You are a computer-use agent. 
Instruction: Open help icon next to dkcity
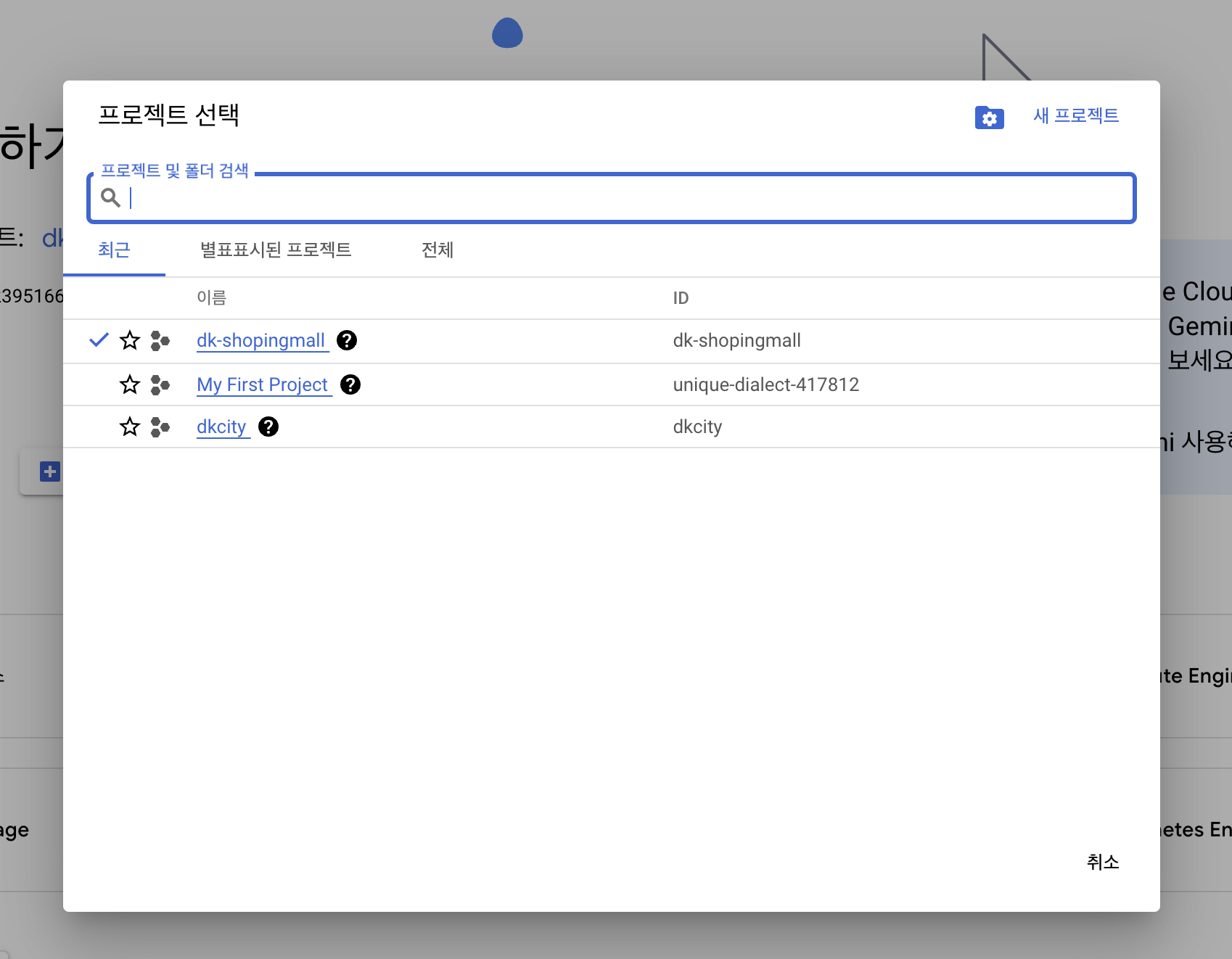click(268, 427)
